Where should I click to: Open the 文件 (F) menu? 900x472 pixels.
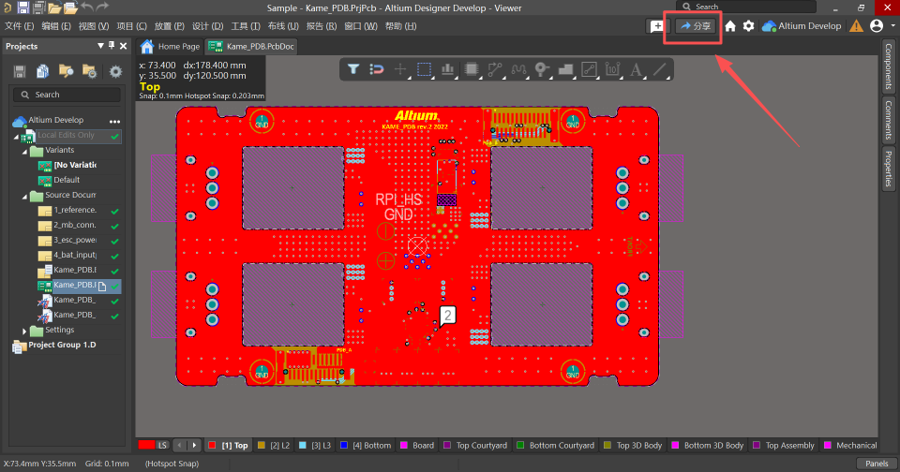[19, 26]
